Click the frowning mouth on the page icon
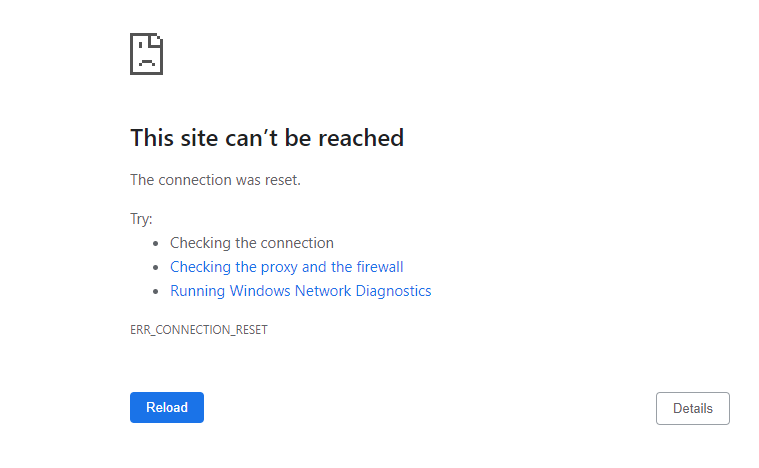The height and width of the screenshot is (468, 759). coord(146,62)
